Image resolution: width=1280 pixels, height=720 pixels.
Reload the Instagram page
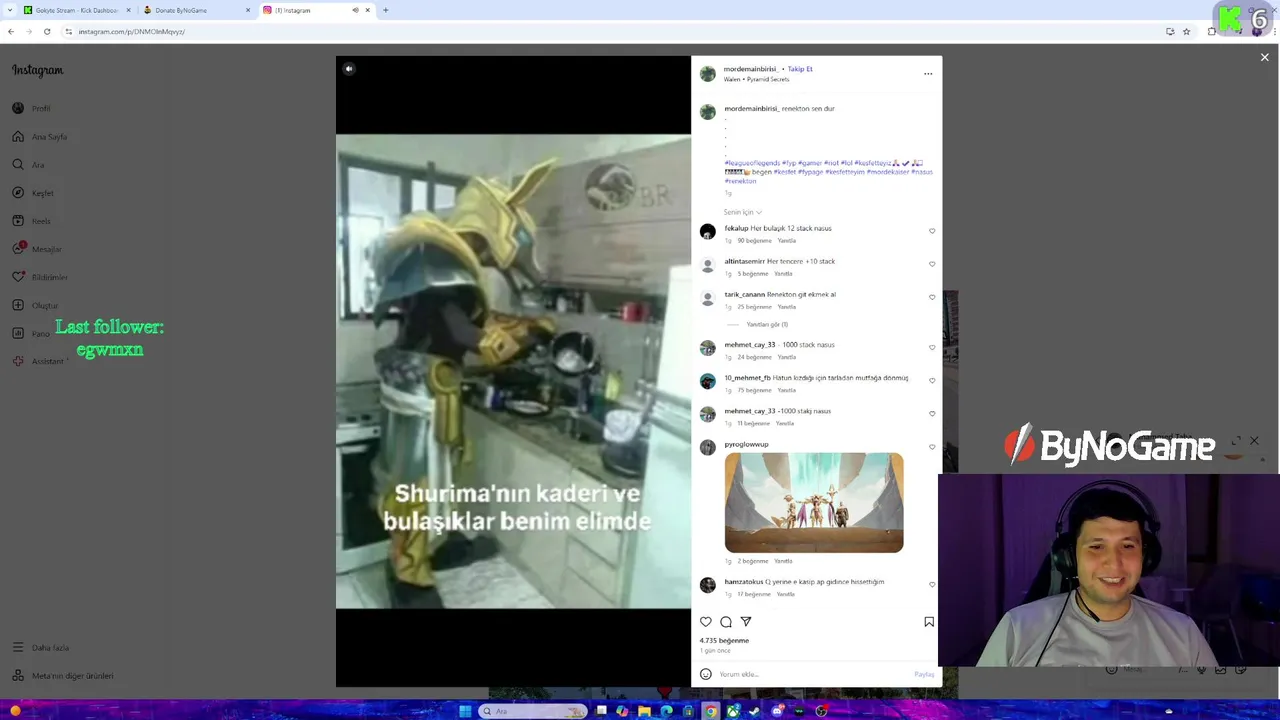[x=47, y=31]
